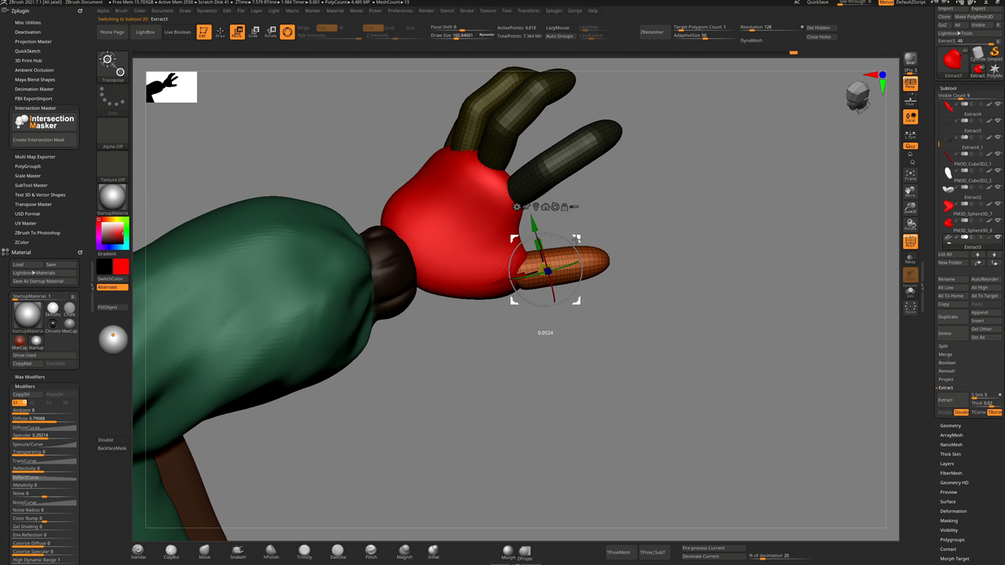Expand the Polygroups section
The height and width of the screenshot is (565, 1005).
[x=952, y=540]
